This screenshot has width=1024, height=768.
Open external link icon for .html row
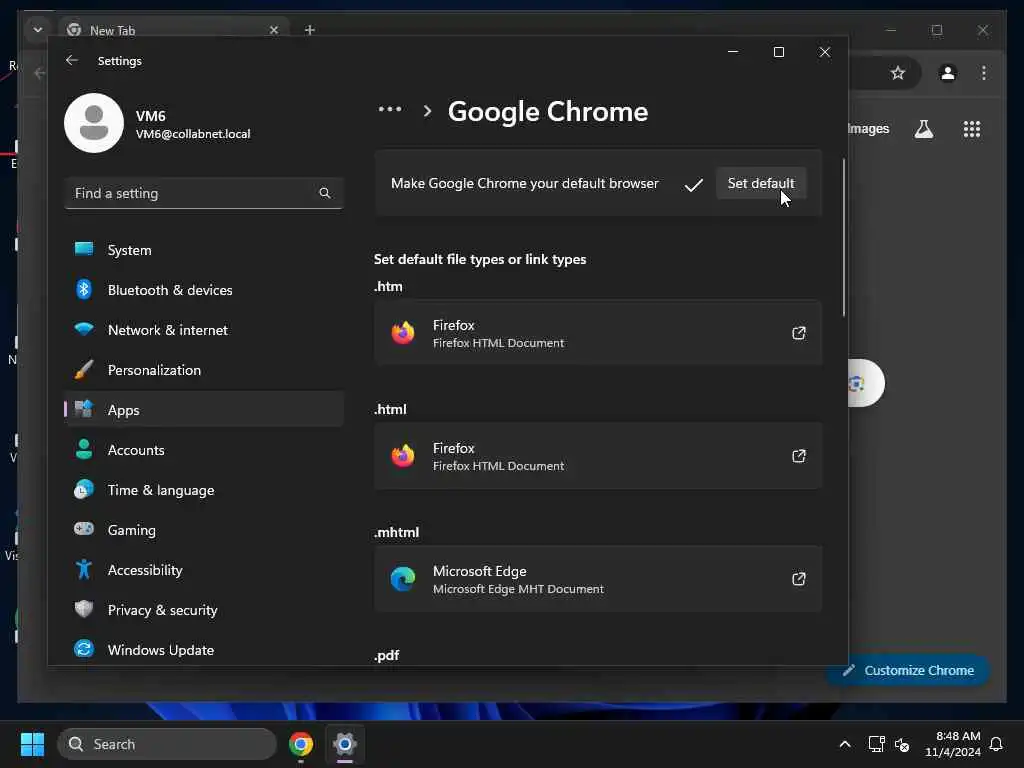tap(799, 456)
